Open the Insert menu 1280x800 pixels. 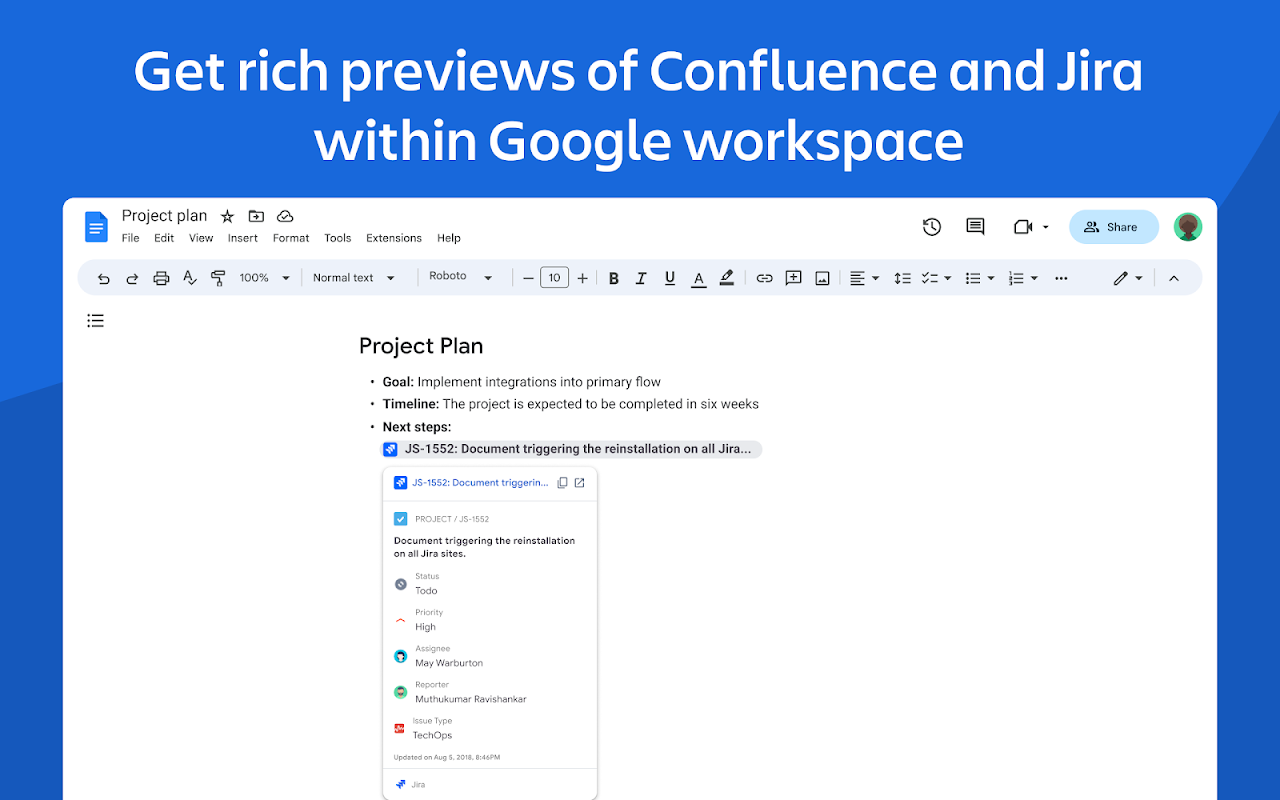[x=243, y=238]
